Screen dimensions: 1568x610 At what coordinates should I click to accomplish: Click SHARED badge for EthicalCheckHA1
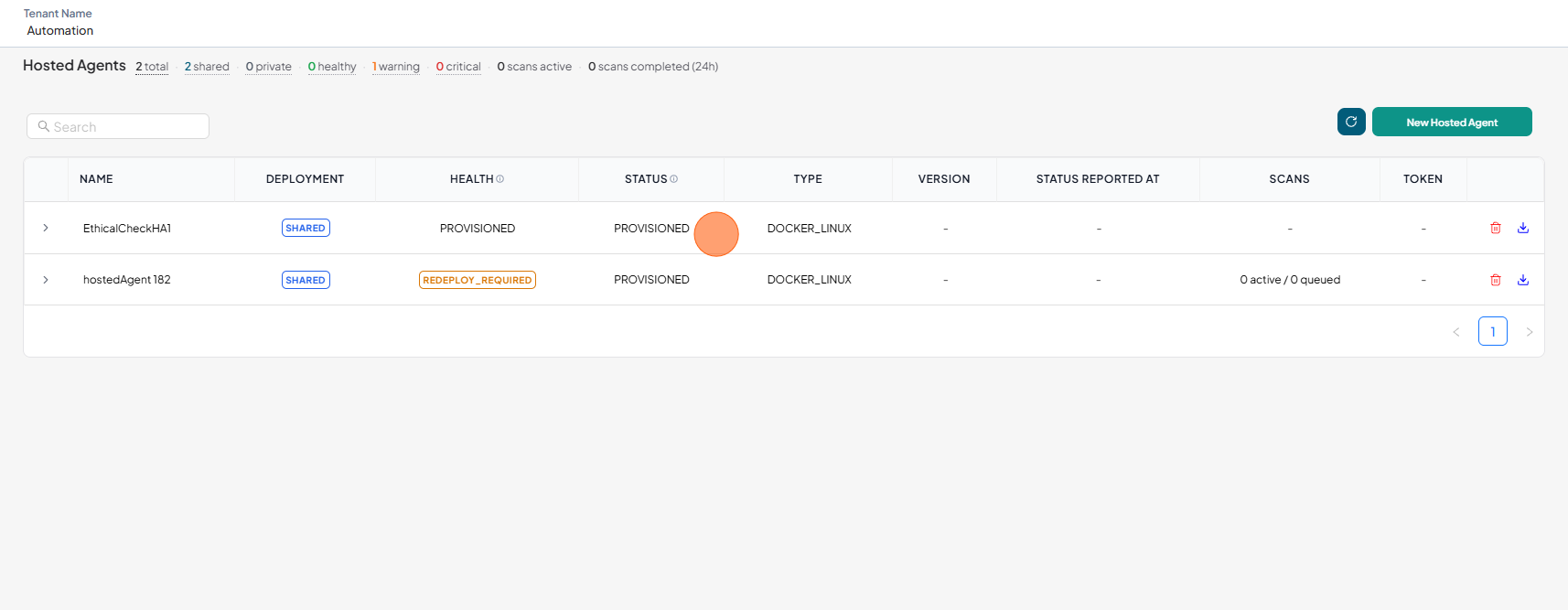[306, 228]
